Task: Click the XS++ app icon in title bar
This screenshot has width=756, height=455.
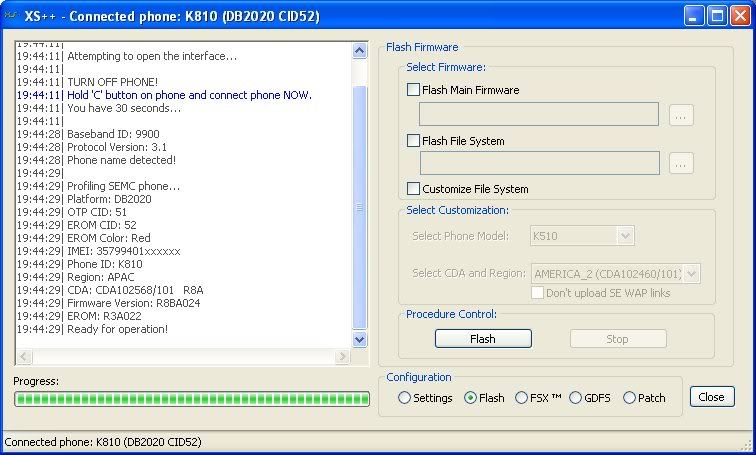Action: (12, 16)
